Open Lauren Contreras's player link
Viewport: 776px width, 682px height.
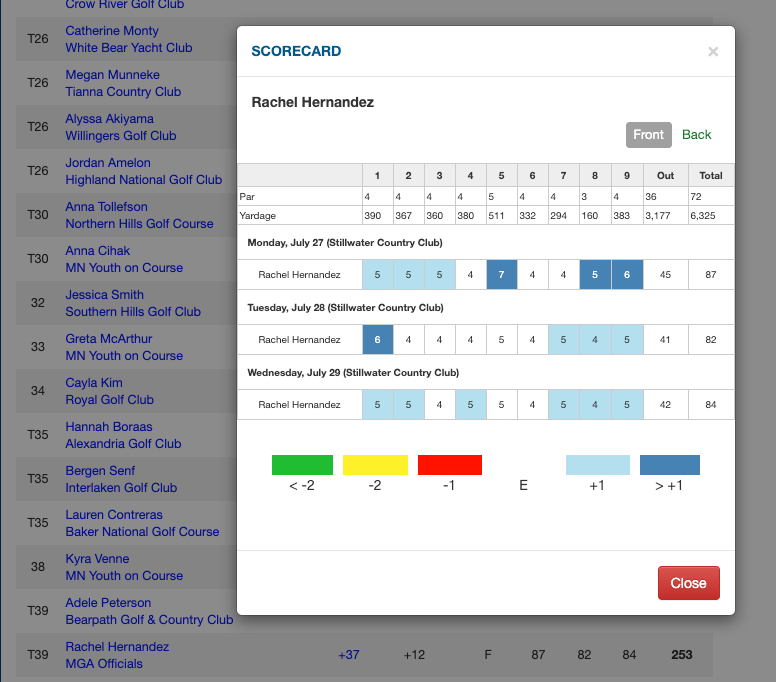[114, 515]
